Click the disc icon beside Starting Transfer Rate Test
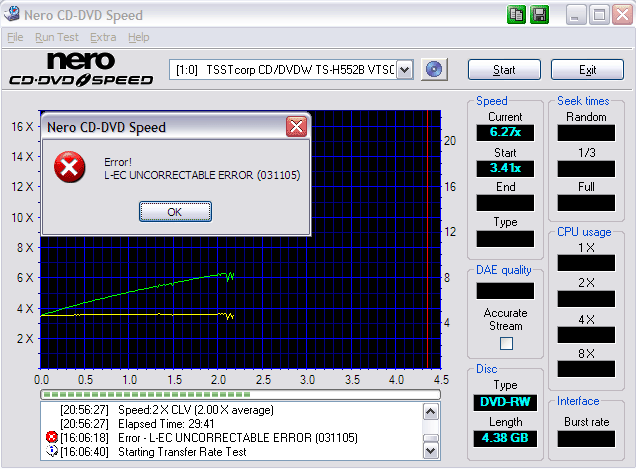636x469 pixels. pyautogui.click(x=52, y=451)
